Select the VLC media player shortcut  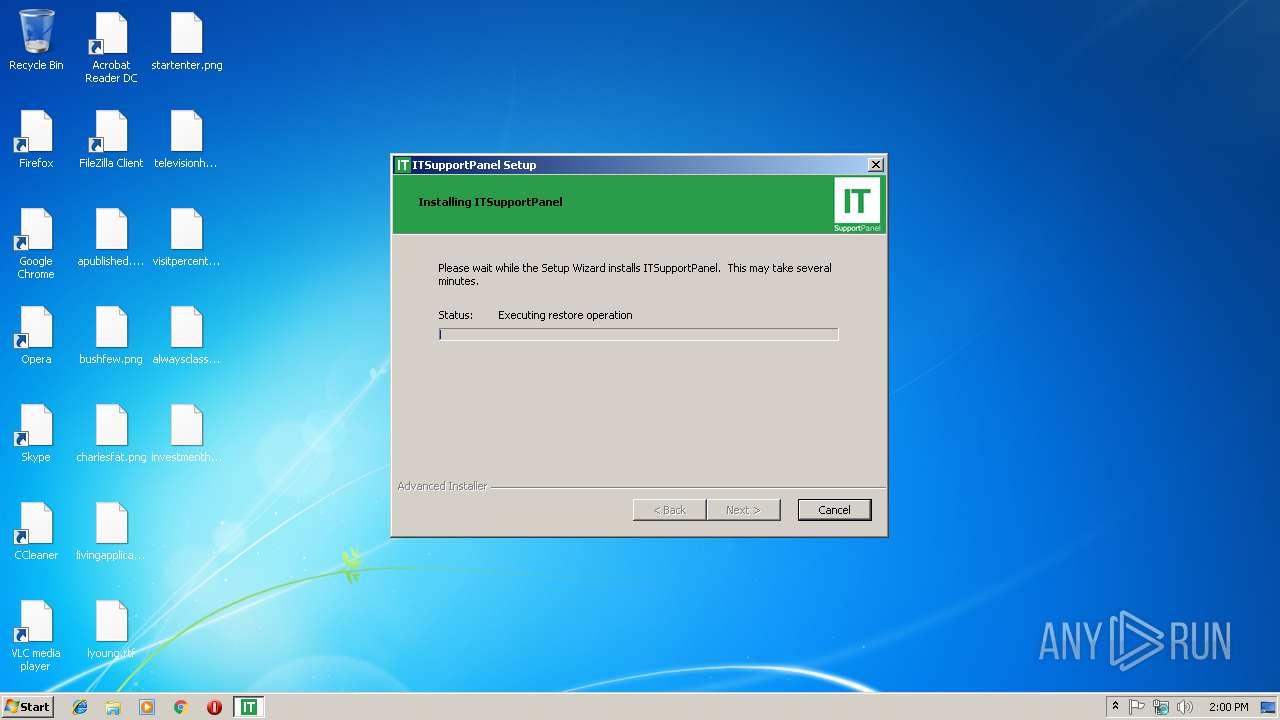coord(36,636)
